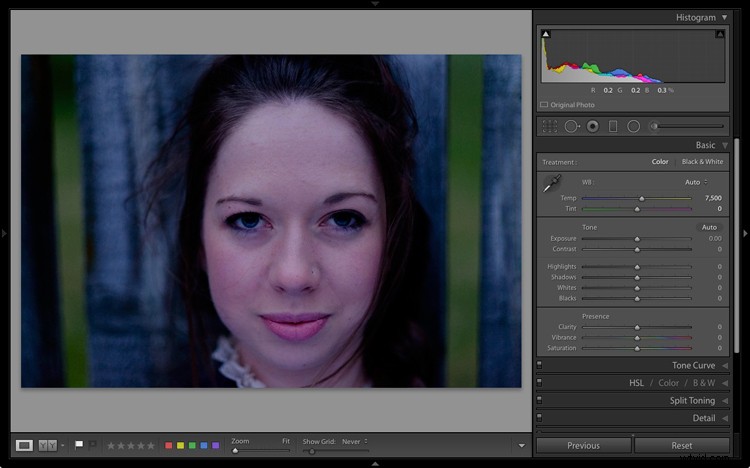The image size is (750, 468).
Task: Expand the Split Toning panel
Action: pyautogui.click(x=725, y=401)
